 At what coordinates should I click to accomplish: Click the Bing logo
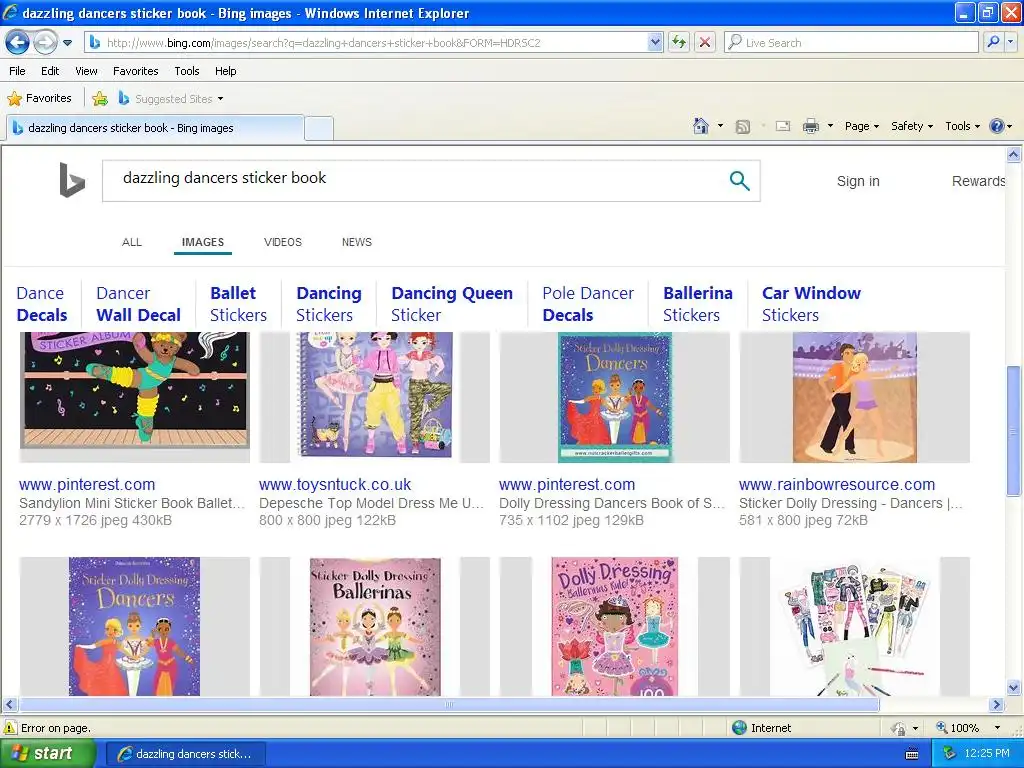71,180
